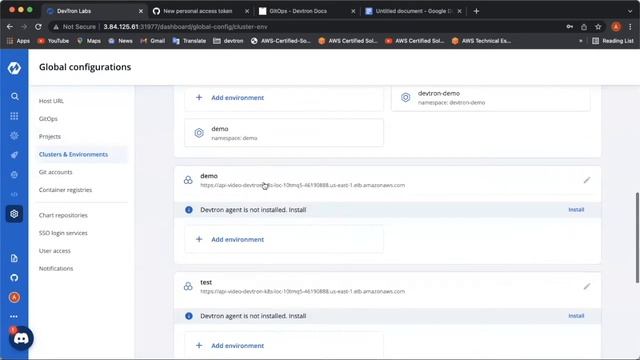
Task: Click the demo cluster icon
Action: point(188,180)
